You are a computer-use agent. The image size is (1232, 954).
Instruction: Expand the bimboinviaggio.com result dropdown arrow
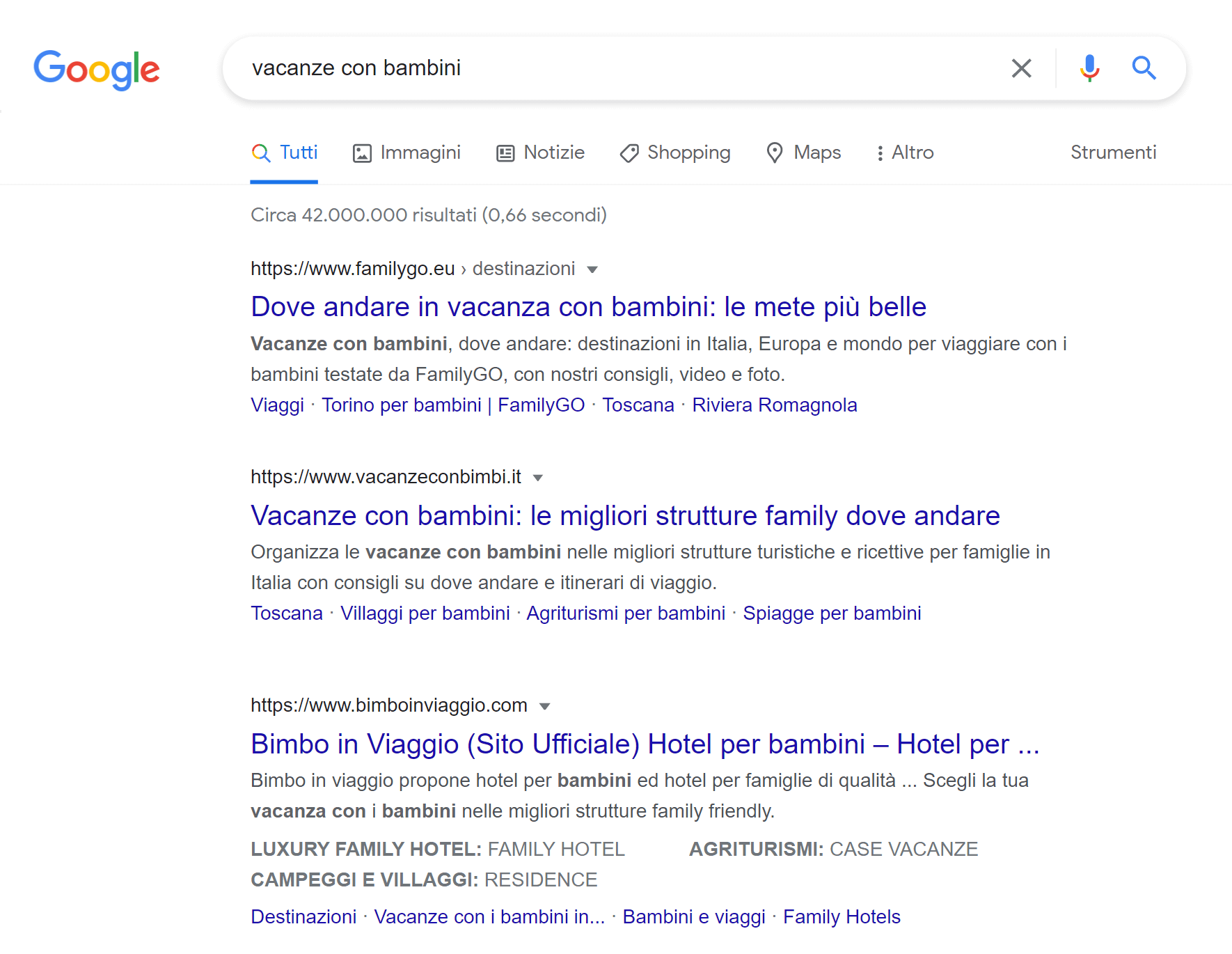point(545,706)
